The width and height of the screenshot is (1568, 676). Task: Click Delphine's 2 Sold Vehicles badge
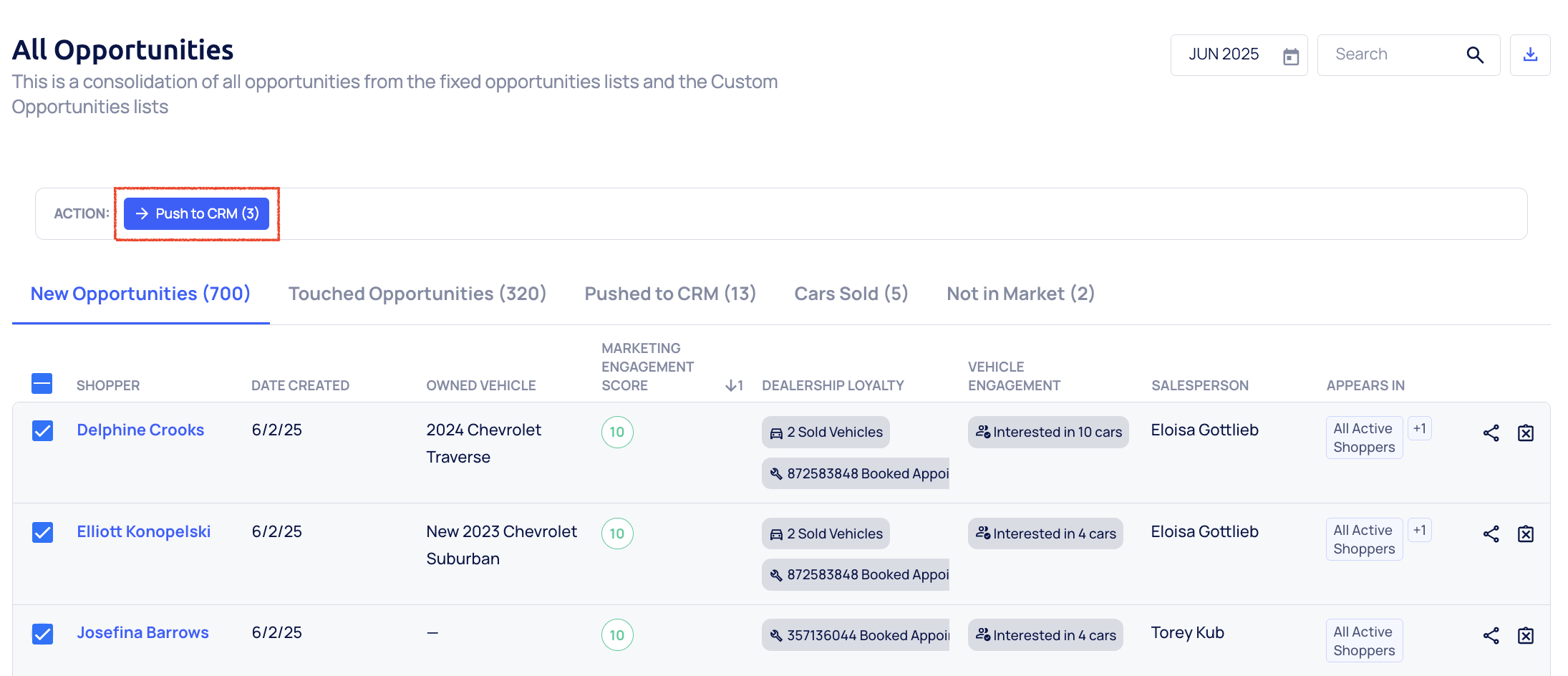click(826, 432)
